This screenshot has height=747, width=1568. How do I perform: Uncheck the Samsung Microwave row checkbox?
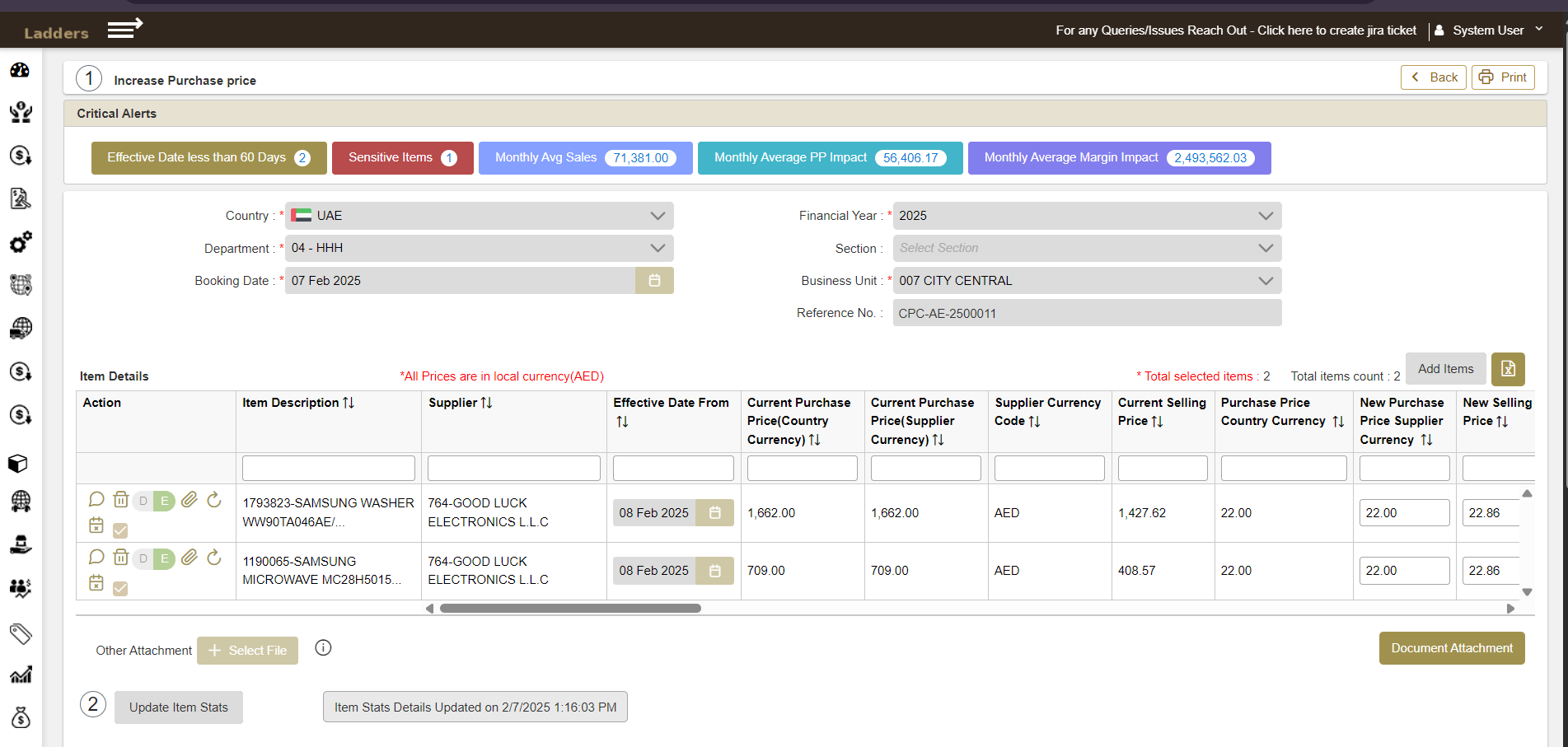[x=120, y=588]
